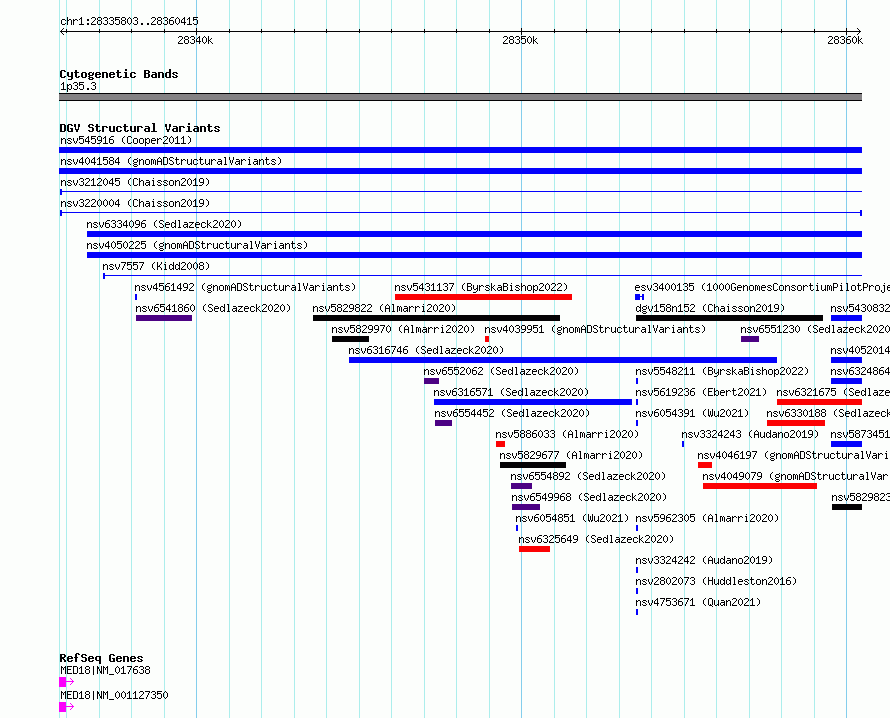Click the 28350k ruler tick label
This screenshot has width=890, height=718.
pyautogui.click(x=520, y=40)
